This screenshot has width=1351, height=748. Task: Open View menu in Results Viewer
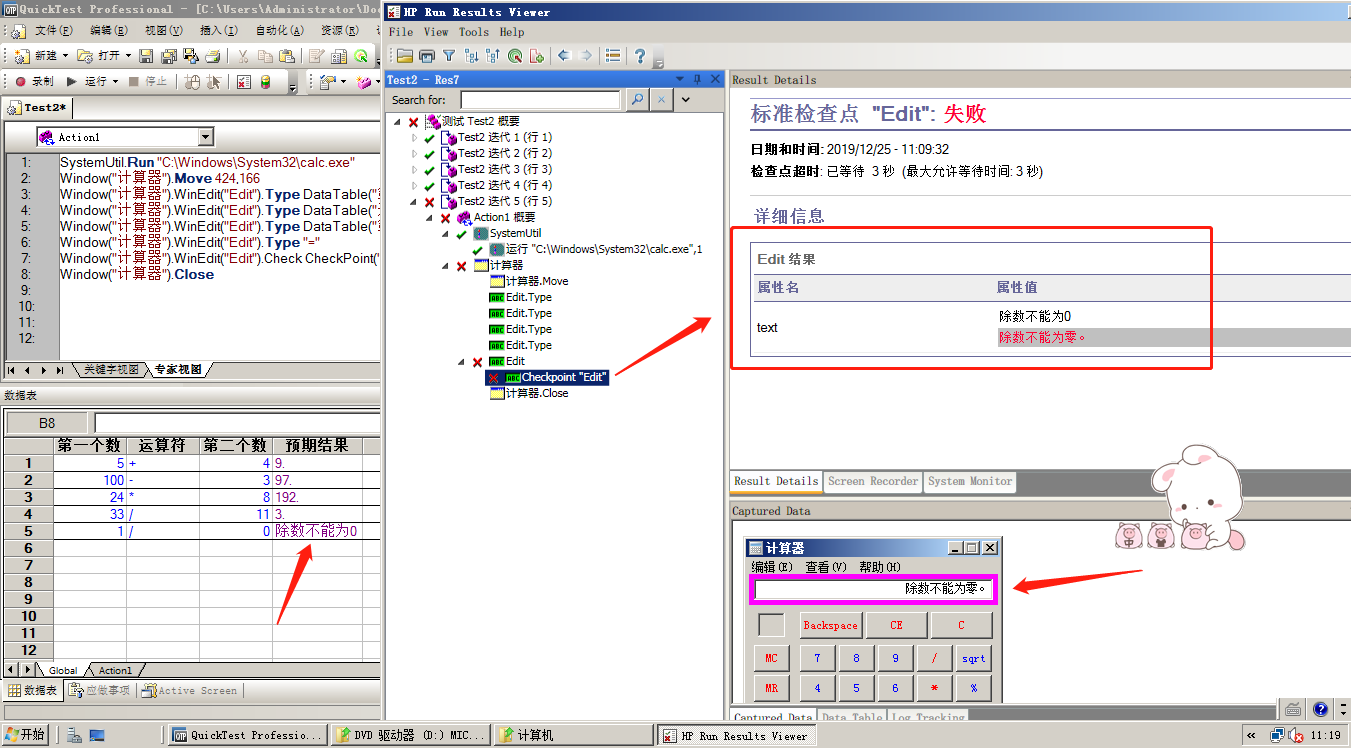(x=436, y=32)
